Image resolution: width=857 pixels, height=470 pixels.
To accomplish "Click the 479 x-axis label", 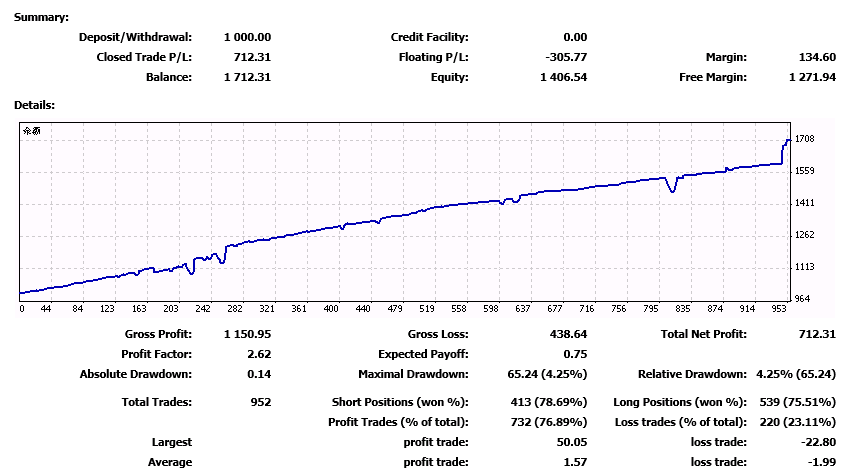I will (x=395, y=309).
